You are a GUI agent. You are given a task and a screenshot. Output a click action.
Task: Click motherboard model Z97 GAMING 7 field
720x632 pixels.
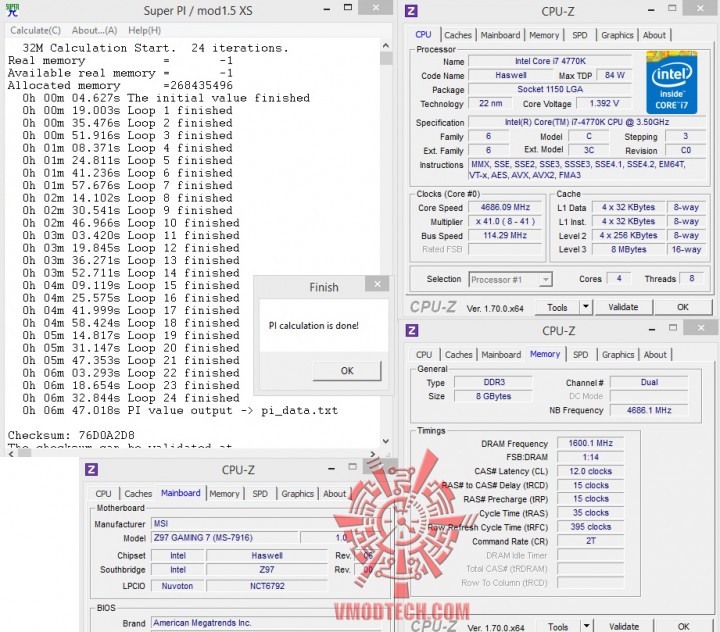pyautogui.click(x=225, y=537)
